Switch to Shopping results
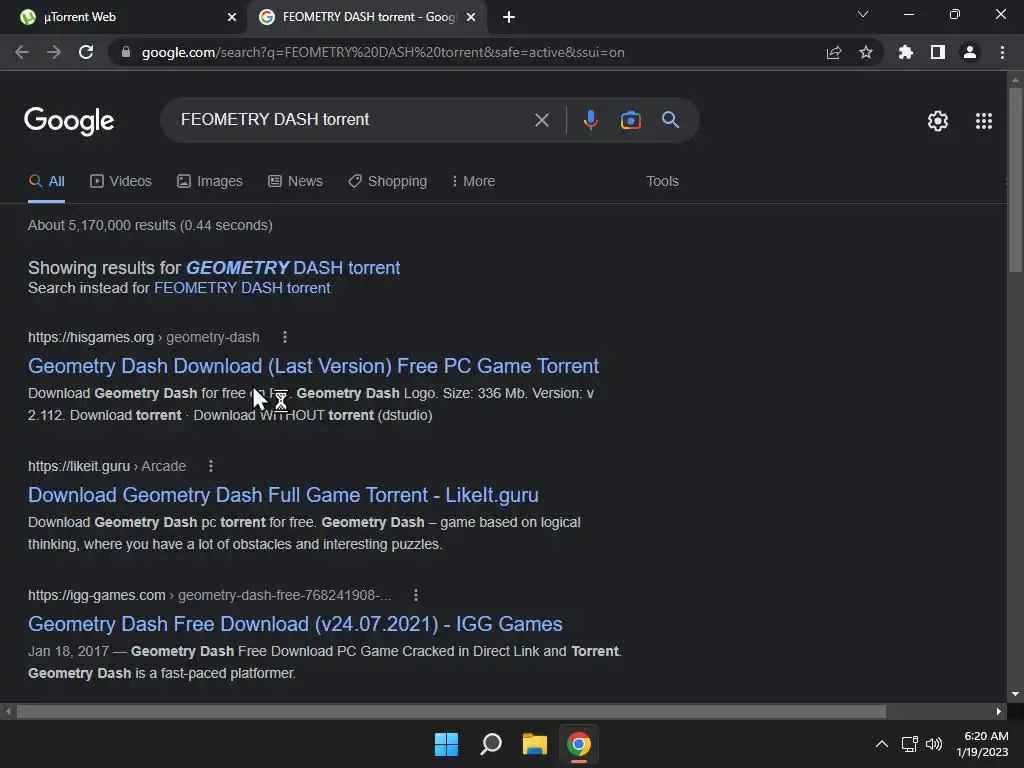Viewport: 1024px width, 768px height. [x=388, y=182]
